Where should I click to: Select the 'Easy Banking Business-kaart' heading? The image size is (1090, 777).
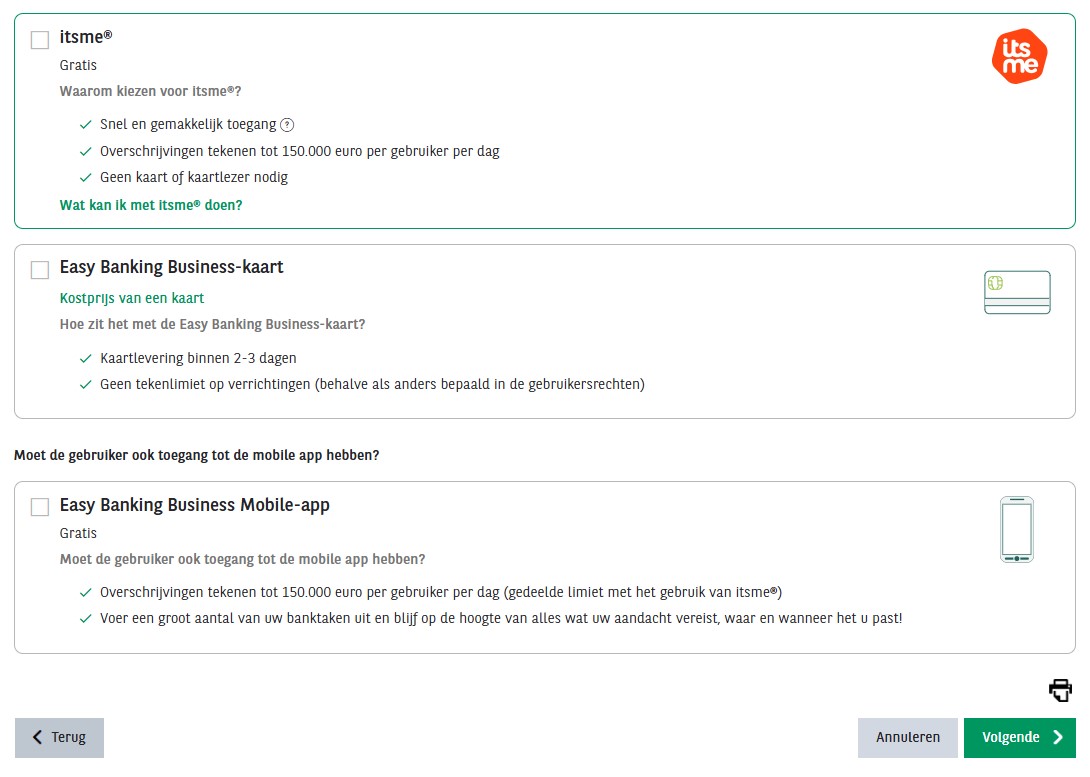point(172,267)
